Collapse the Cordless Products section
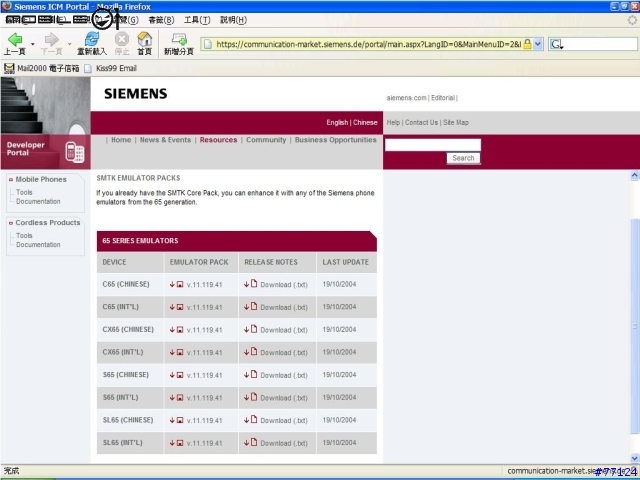 11,223
